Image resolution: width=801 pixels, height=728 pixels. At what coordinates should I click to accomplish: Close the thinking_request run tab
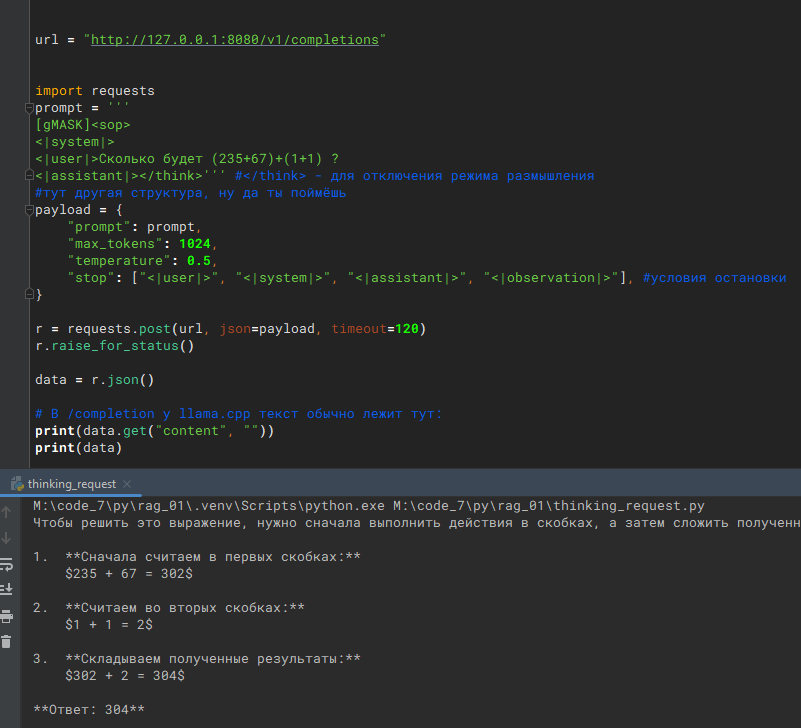coord(129,483)
